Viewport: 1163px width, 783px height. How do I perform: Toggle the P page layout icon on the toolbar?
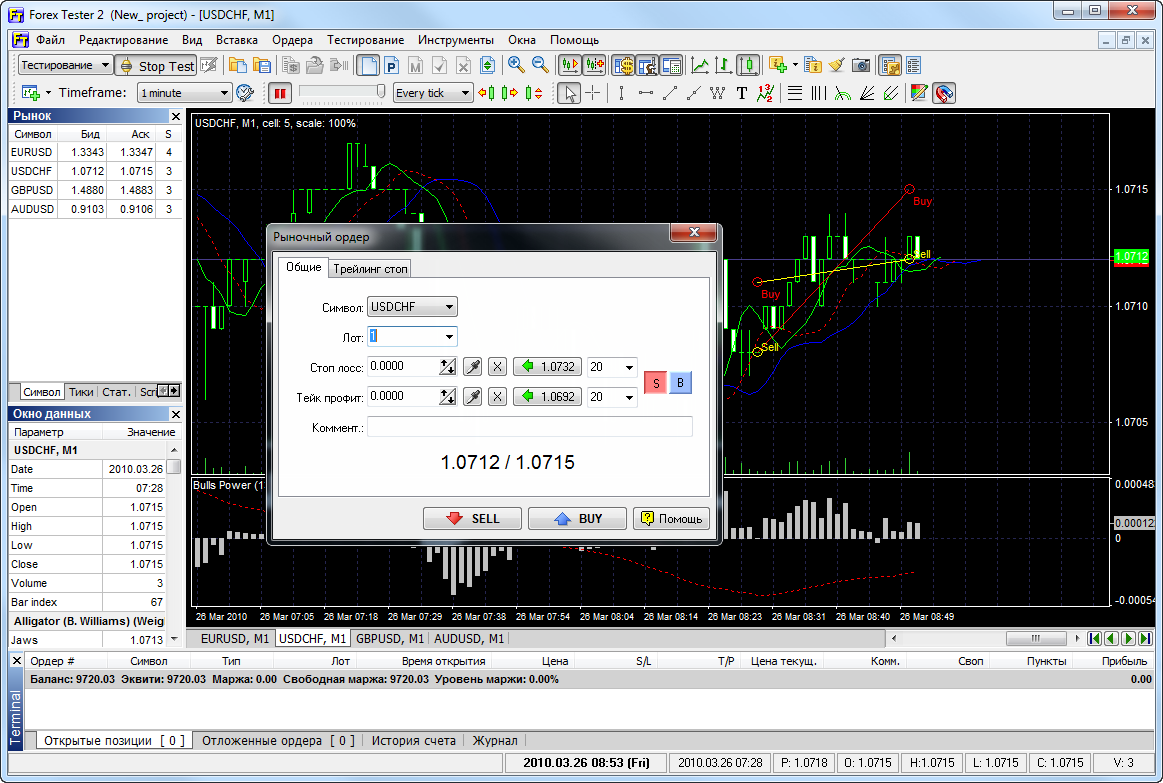tap(391, 66)
